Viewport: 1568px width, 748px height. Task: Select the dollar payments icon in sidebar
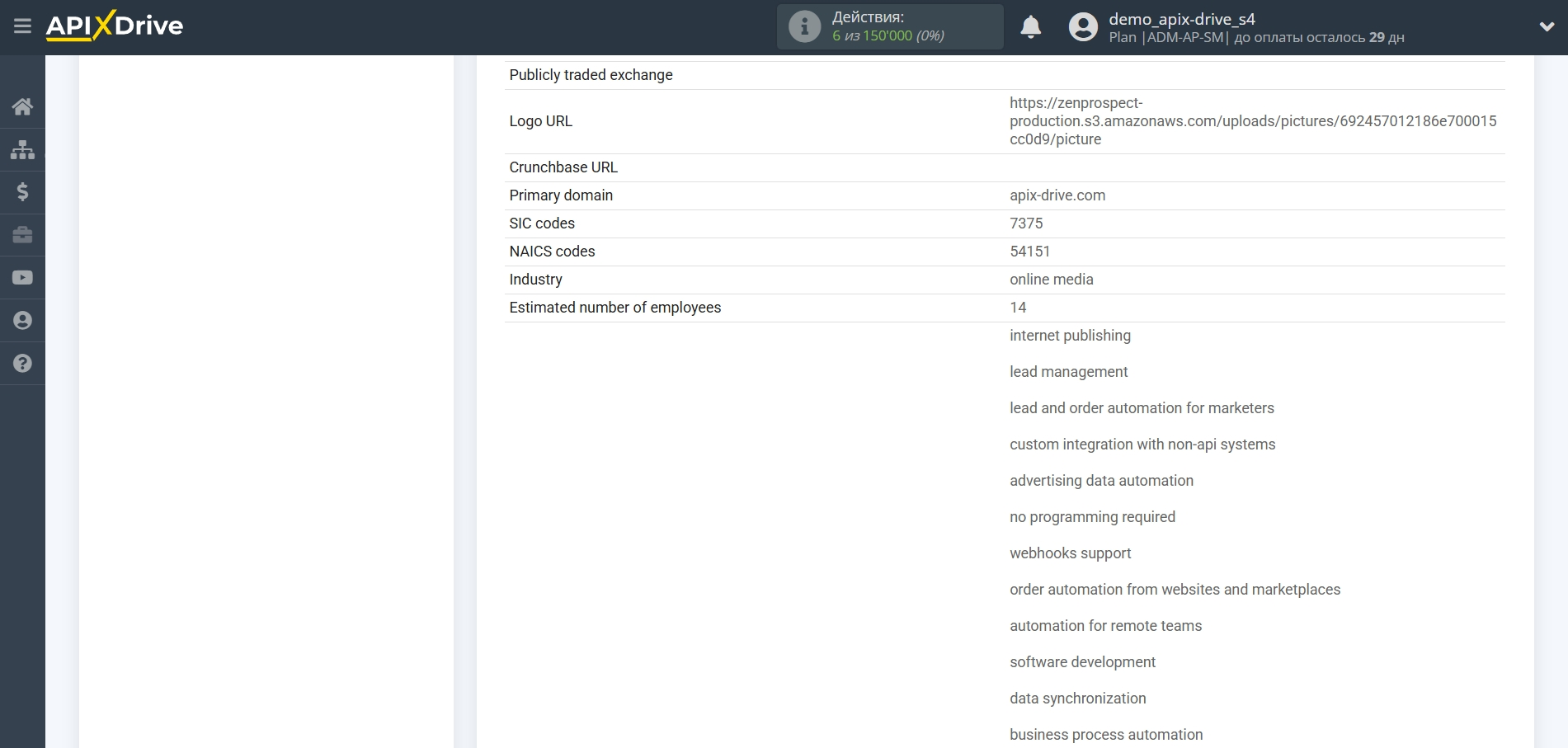22,192
